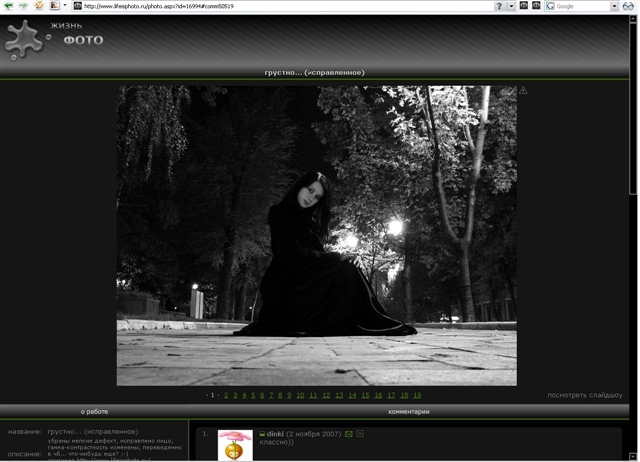Click the first eye icon in toolbar
The width and height of the screenshot is (640, 462).
523,6
